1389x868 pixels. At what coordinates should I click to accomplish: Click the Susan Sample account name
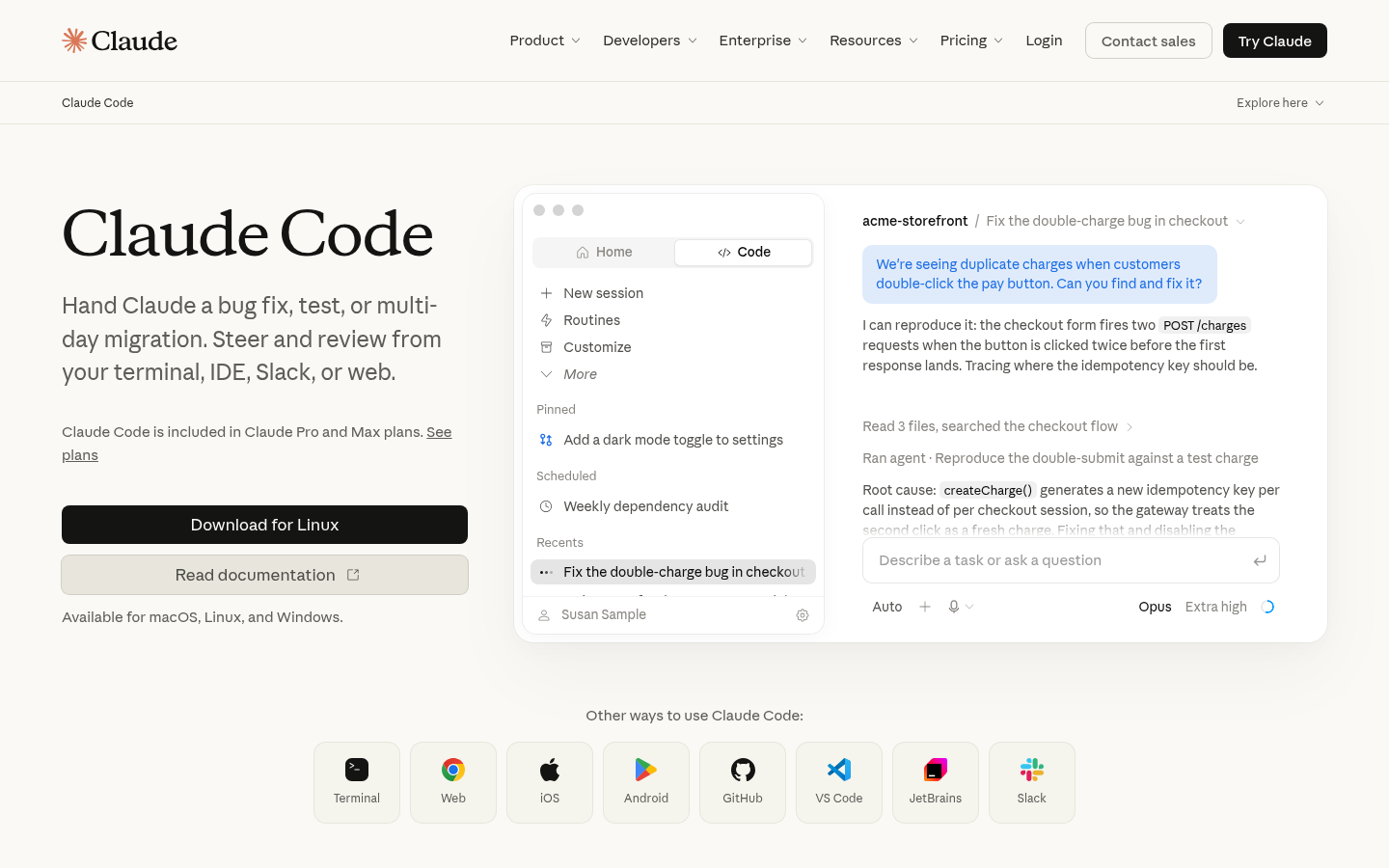(x=604, y=615)
